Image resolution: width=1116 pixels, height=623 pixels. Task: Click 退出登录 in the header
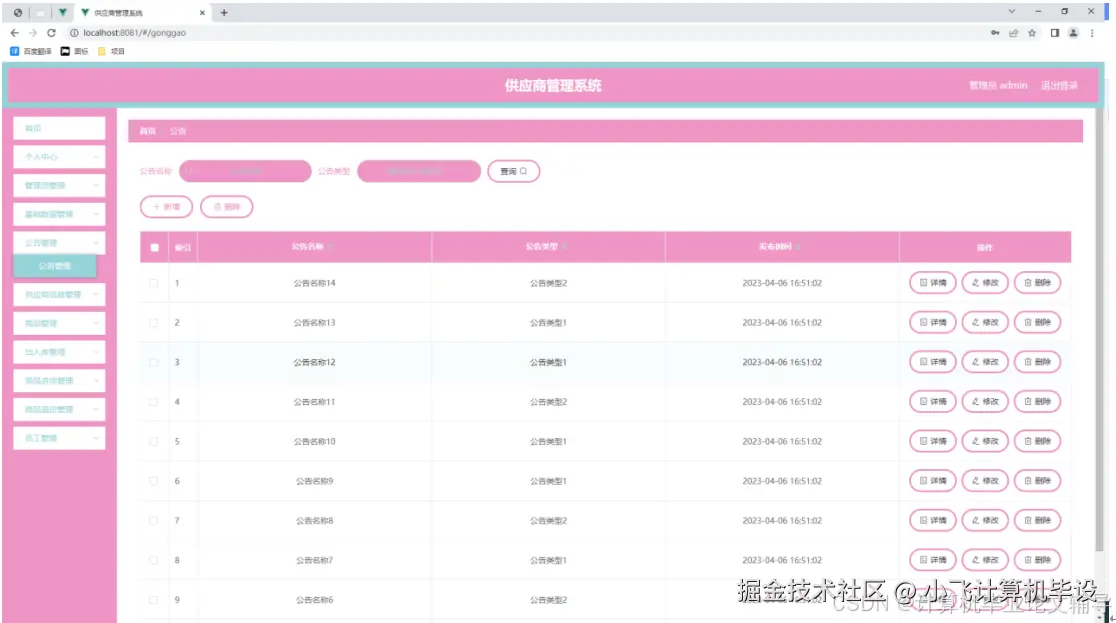point(1059,85)
